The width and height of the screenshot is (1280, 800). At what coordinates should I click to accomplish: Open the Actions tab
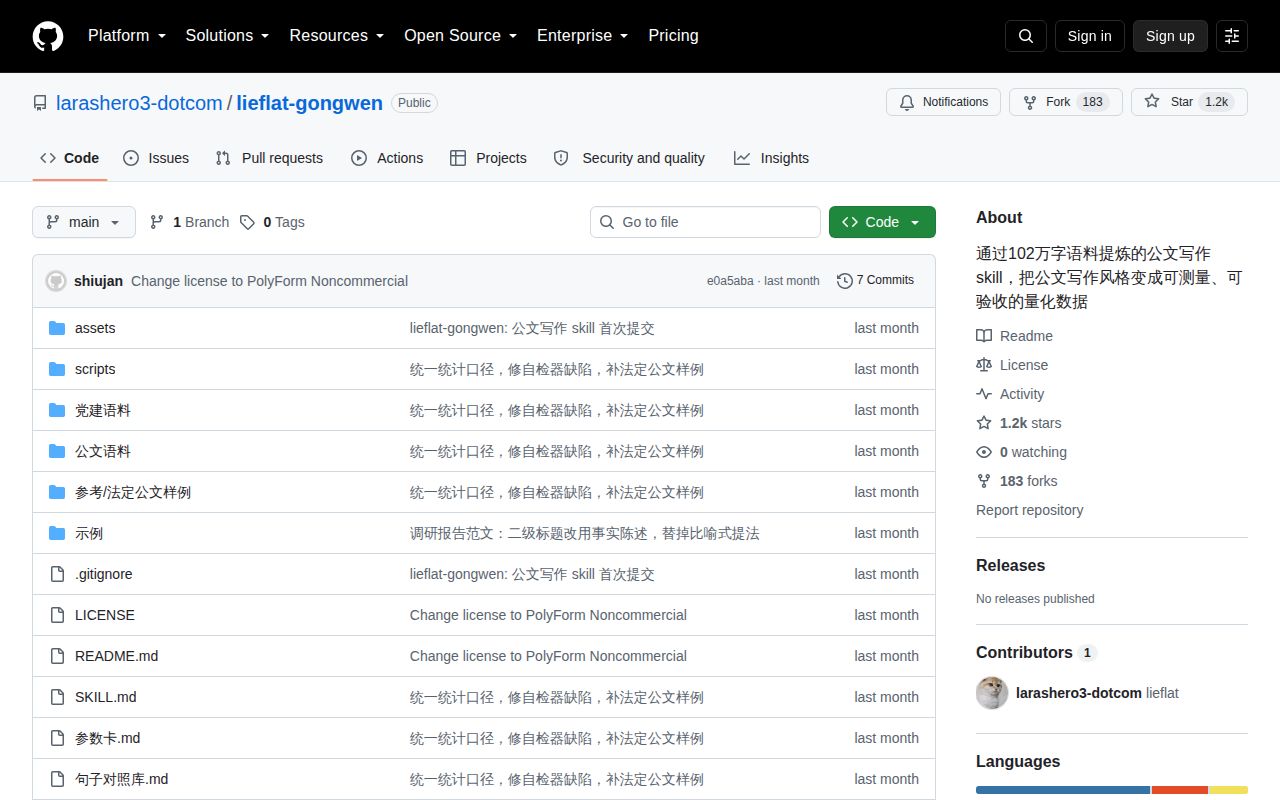(x=387, y=158)
